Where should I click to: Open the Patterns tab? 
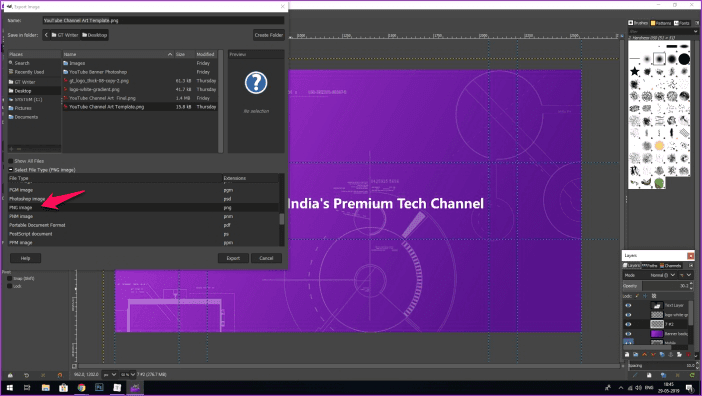coord(661,23)
